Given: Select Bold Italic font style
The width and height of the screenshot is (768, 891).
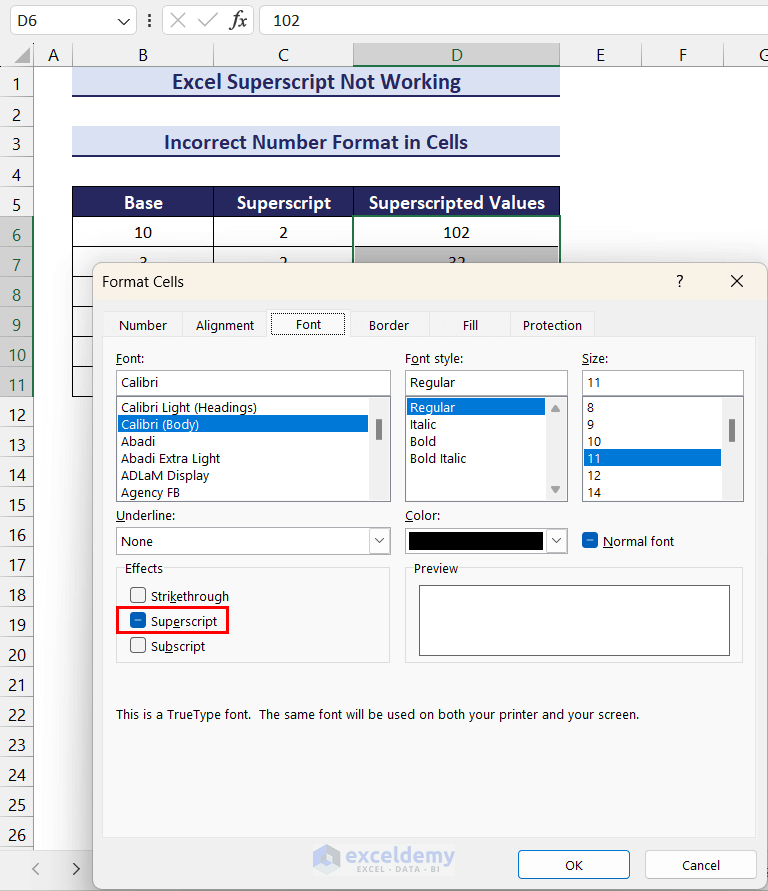Looking at the screenshot, I should 476,459.
